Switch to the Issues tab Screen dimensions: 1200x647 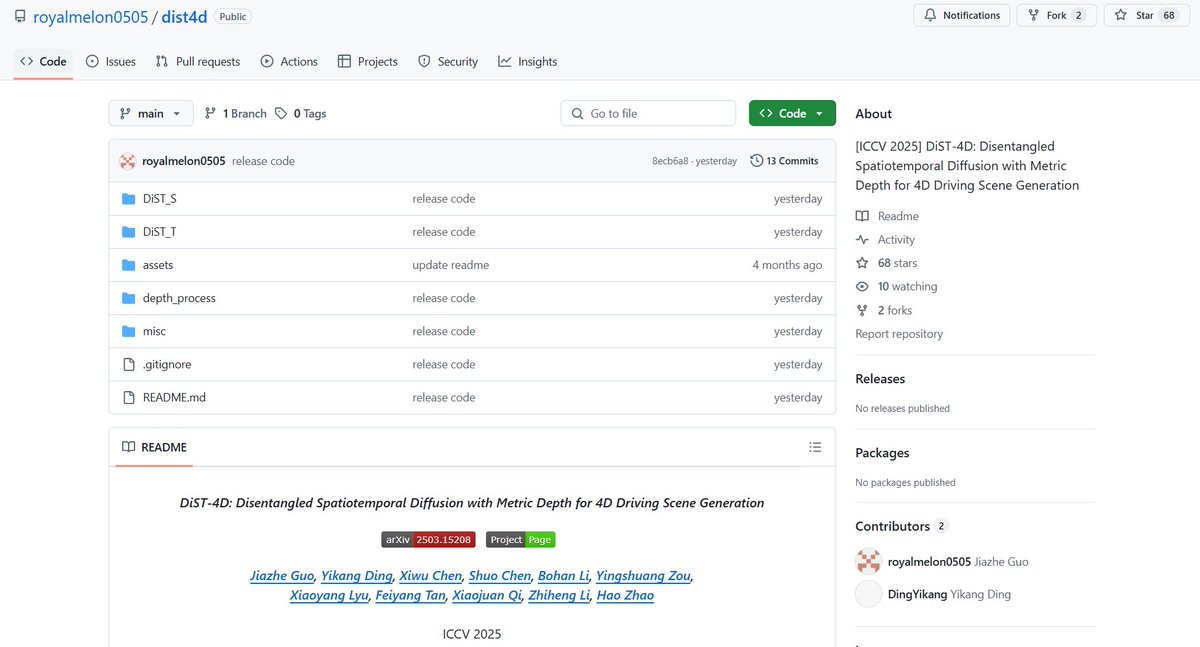click(111, 61)
